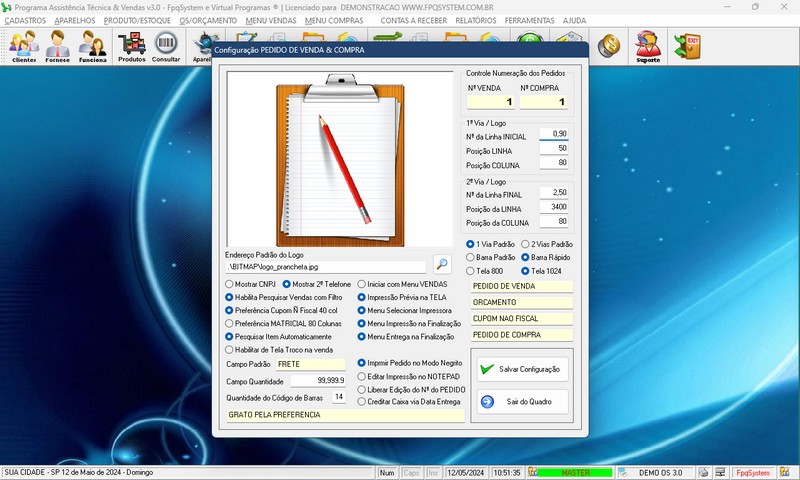Viewport: 800px width, 480px height.
Task: Open the Clientes toolbar icon
Action: (x=24, y=46)
